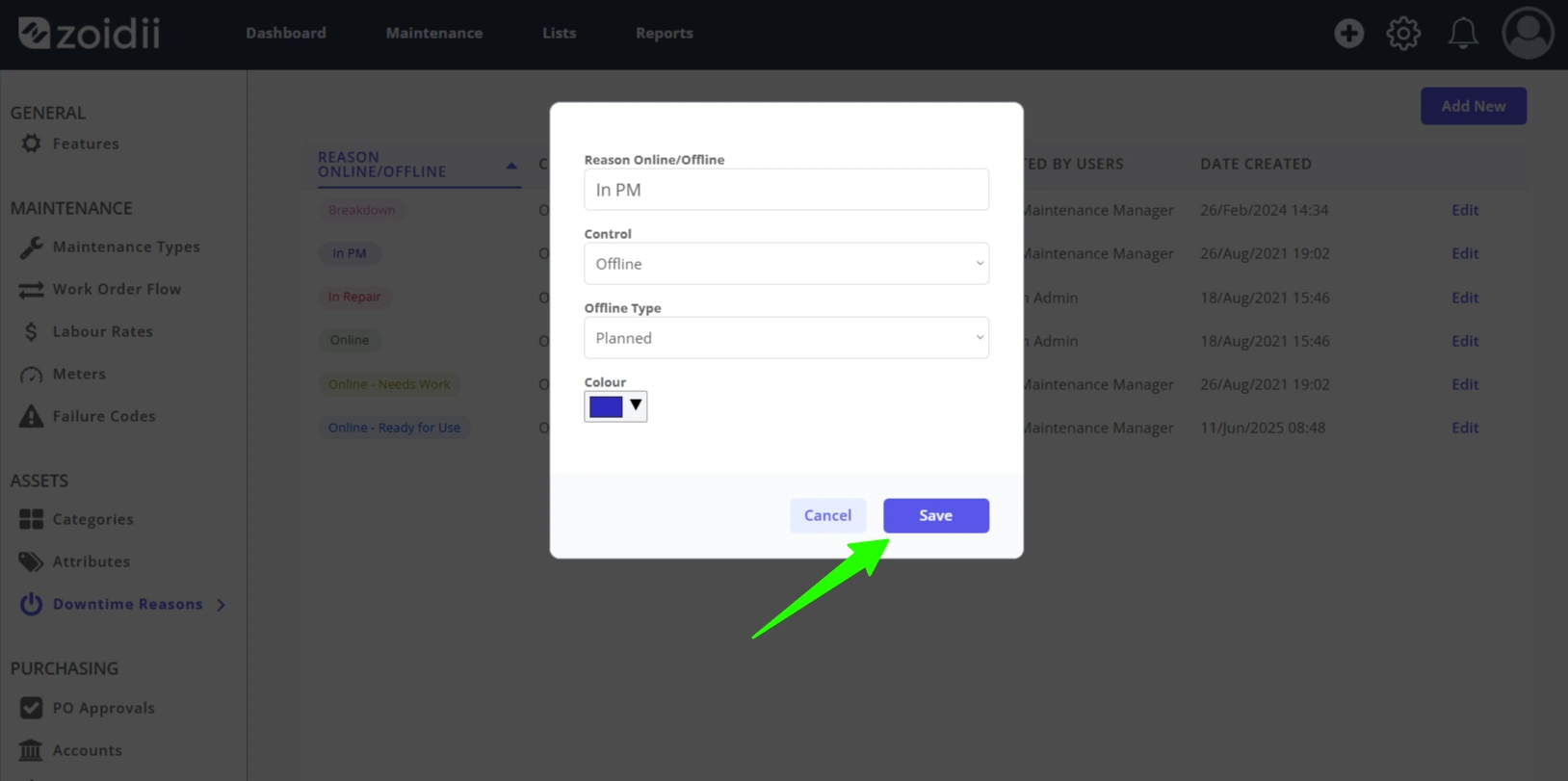Click the Date Created column header
1568x781 pixels.
(1256, 164)
